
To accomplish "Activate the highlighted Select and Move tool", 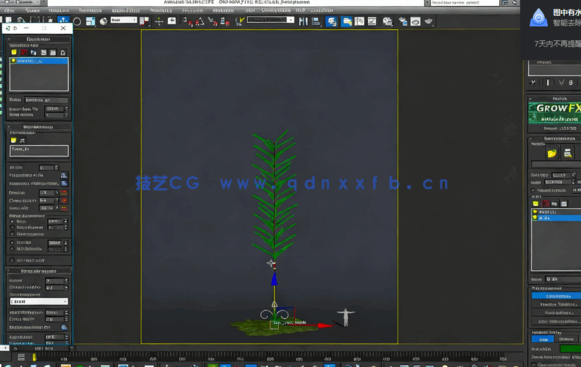I will click(63, 21).
